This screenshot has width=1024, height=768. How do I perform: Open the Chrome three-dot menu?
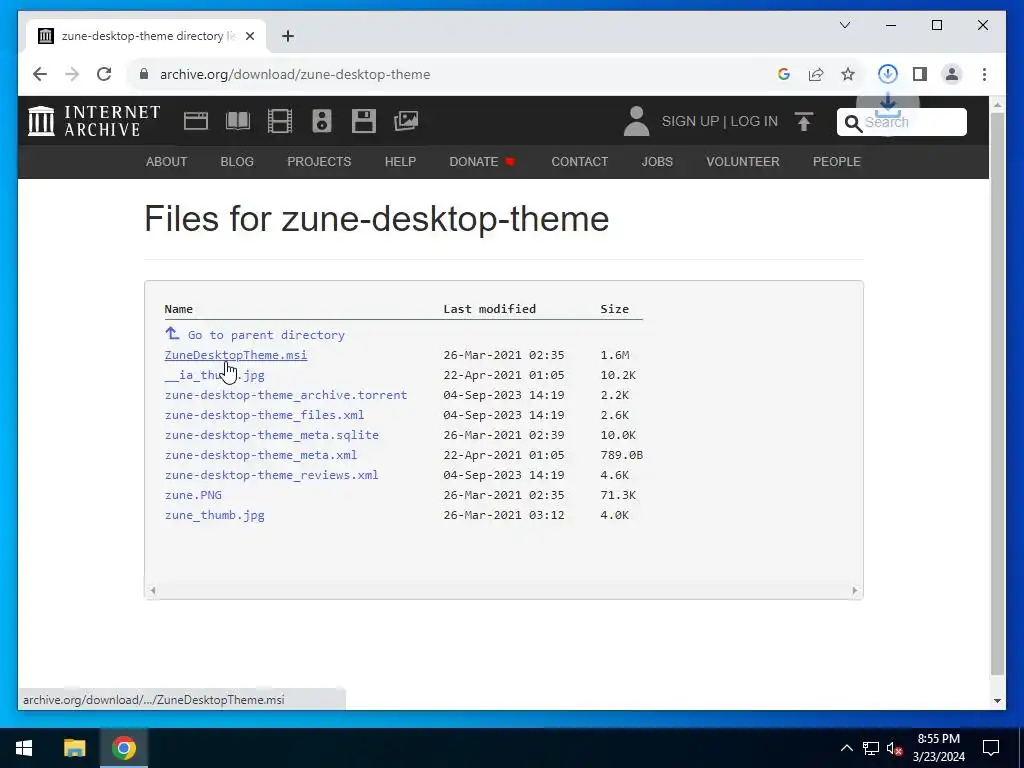[984, 74]
